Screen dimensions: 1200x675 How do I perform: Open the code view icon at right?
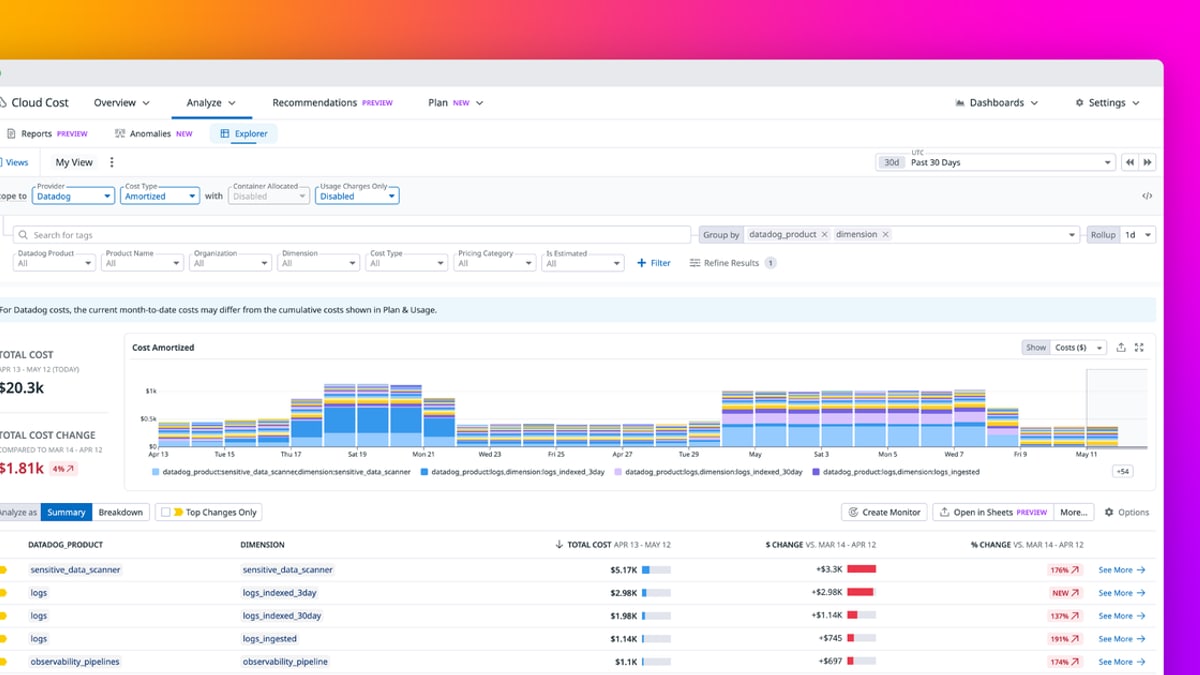coord(1147,196)
